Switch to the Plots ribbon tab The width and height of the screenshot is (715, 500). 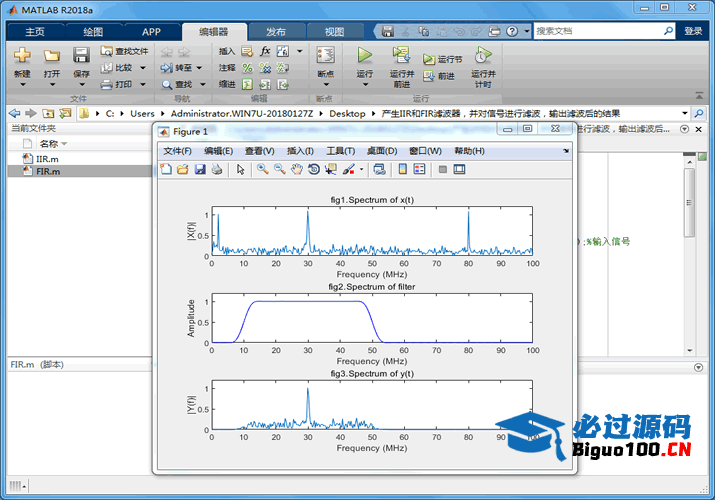click(x=93, y=31)
